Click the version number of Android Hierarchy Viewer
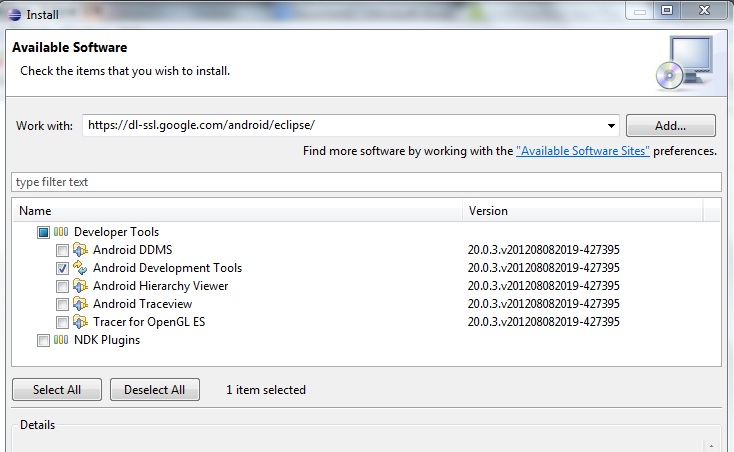 [543, 286]
